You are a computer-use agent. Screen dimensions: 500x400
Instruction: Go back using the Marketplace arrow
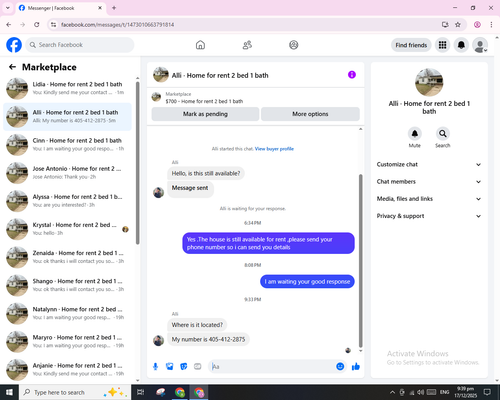[x=12, y=67]
